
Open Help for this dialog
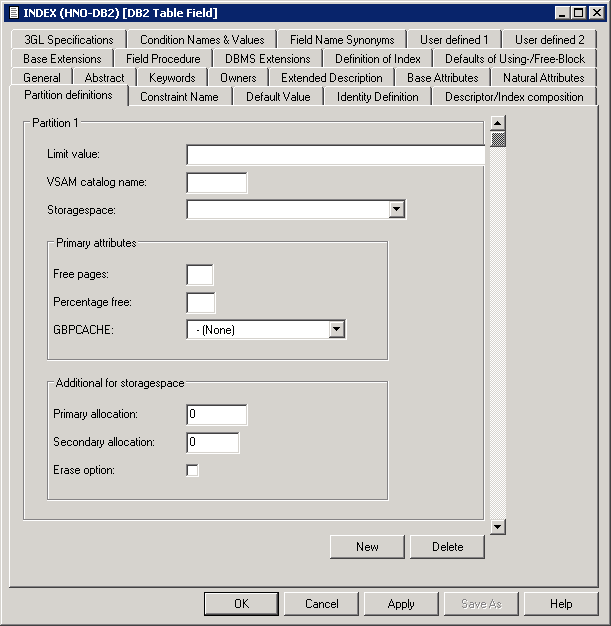click(561, 604)
